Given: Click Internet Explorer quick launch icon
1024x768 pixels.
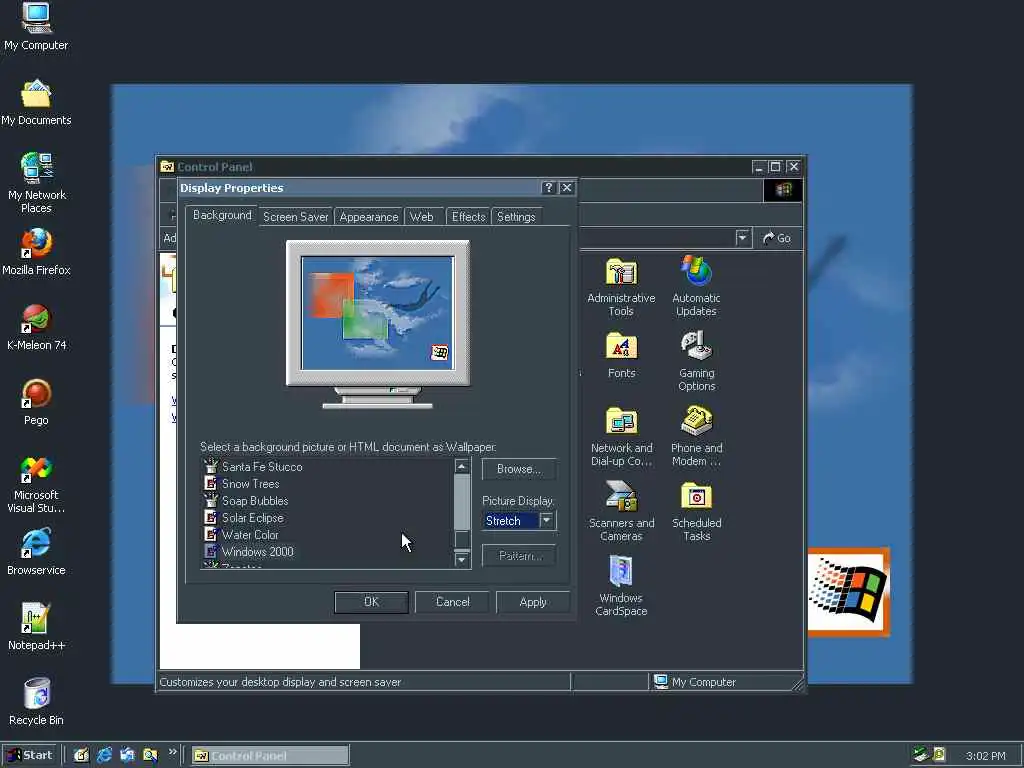Looking at the screenshot, I should click(x=104, y=755).
